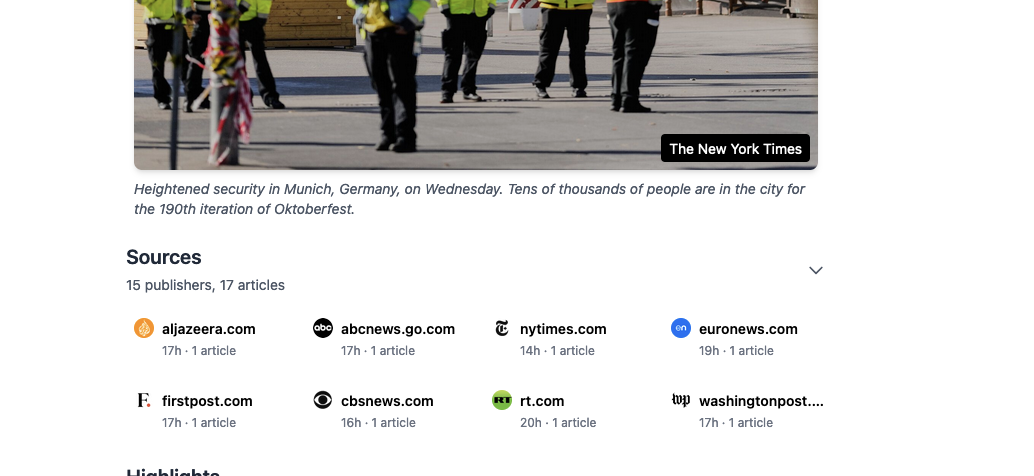The width and height of the screenshot is (1034, 476).
Task: Click The New York Times image credit badge
Action: pos(735,149)
